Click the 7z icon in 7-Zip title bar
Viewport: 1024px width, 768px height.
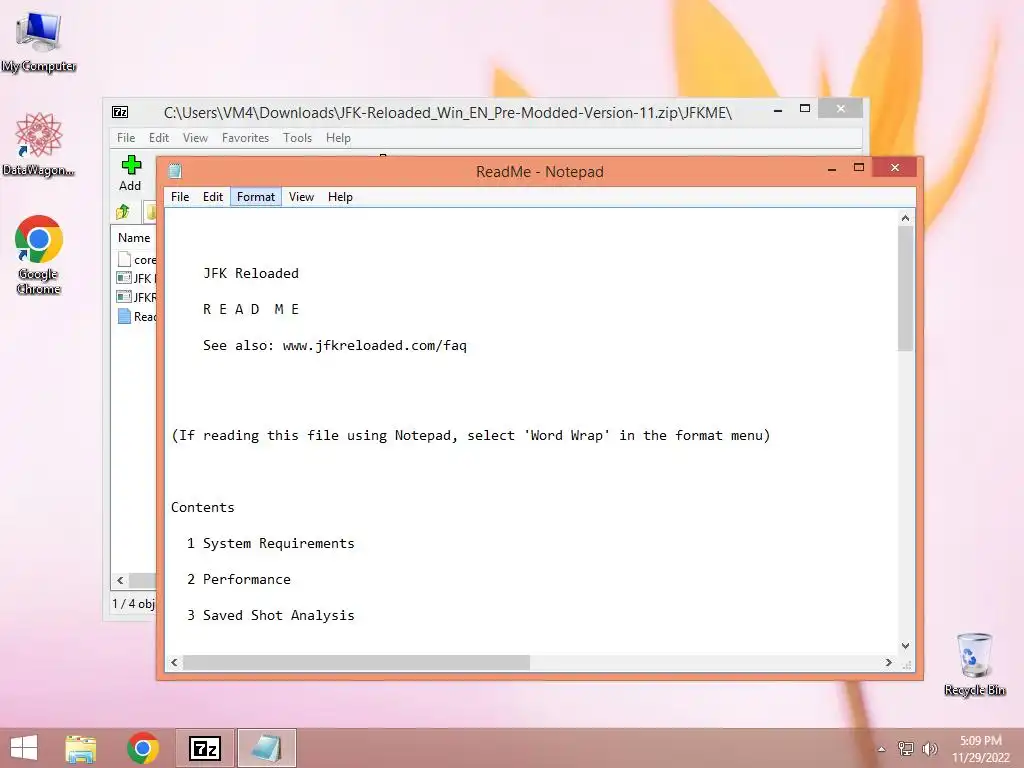pos(120,112)
